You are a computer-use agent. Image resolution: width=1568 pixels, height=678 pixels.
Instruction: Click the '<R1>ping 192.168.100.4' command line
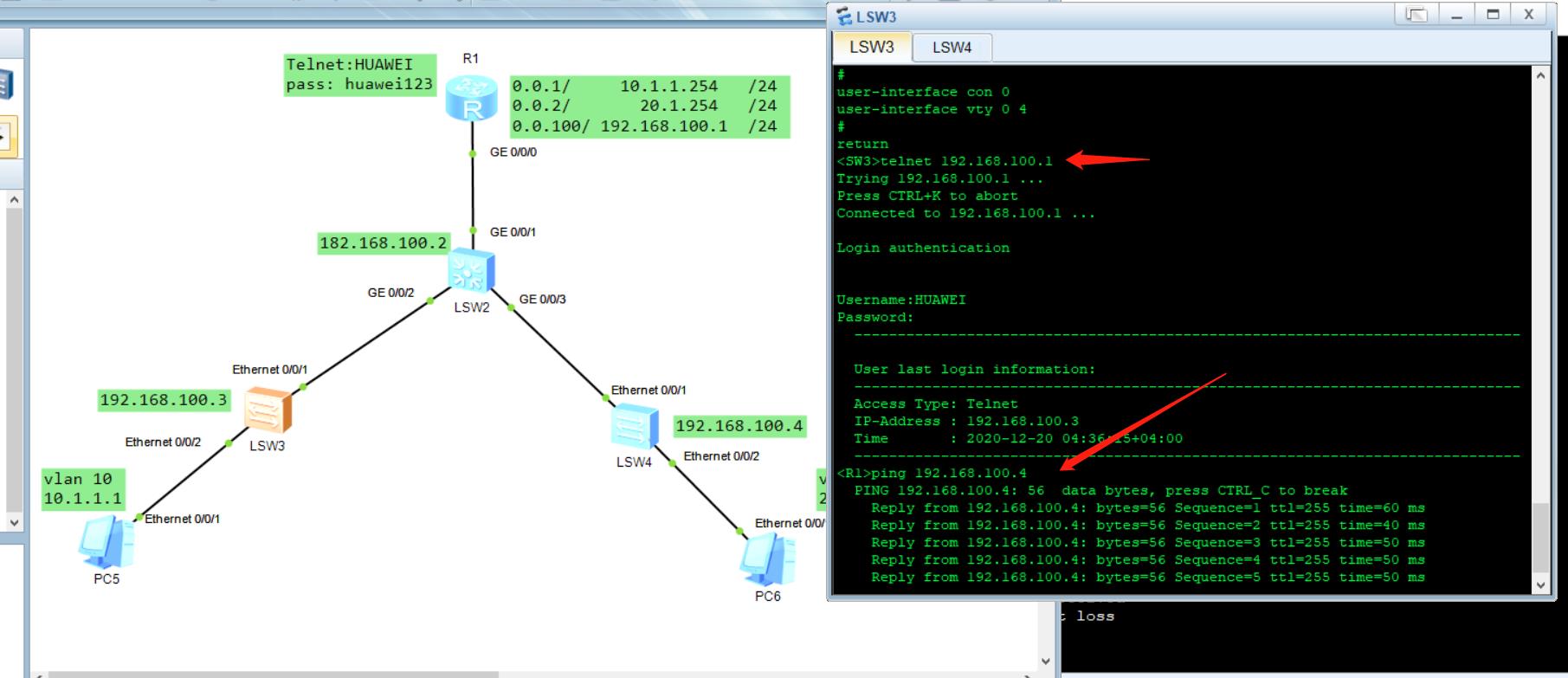pos(932,473)
